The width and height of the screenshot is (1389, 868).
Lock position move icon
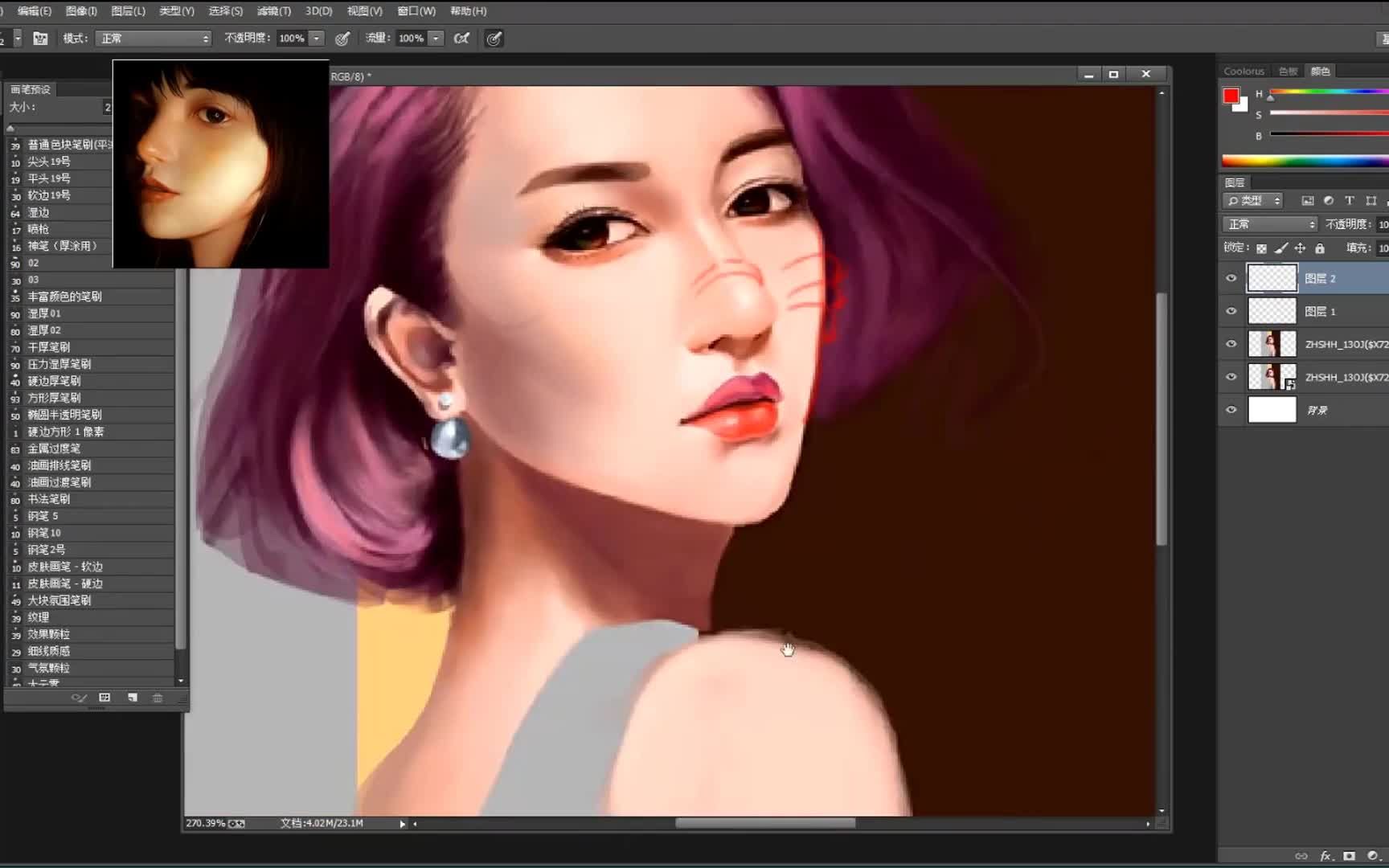[1300, 248]
